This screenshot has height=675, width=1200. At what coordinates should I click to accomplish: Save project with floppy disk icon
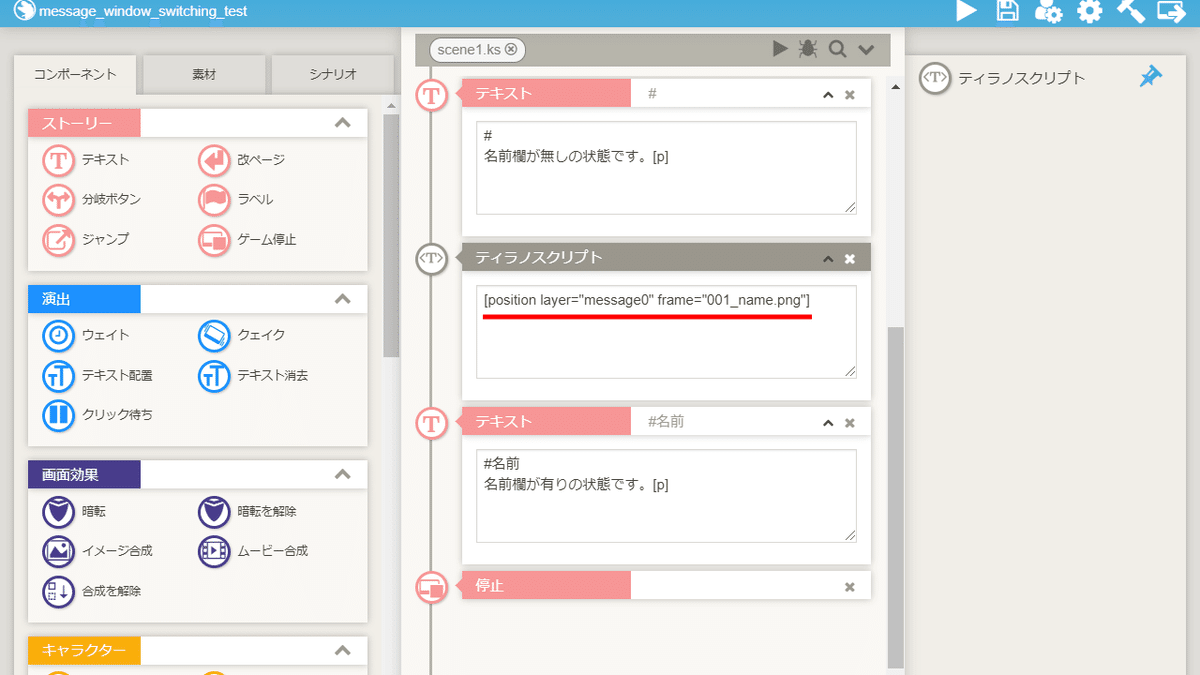coord(1008,11)
